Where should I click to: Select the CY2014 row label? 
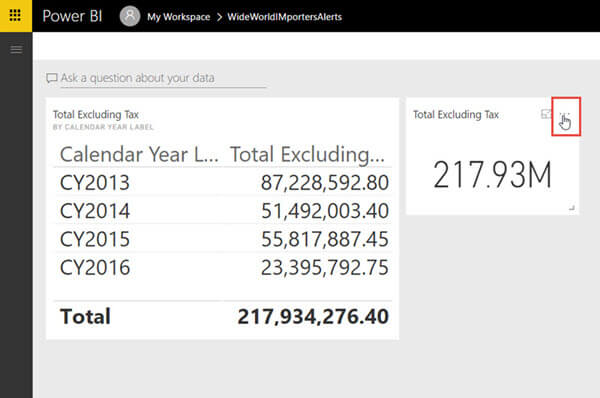pyautogui.click(x=95, y=211)
